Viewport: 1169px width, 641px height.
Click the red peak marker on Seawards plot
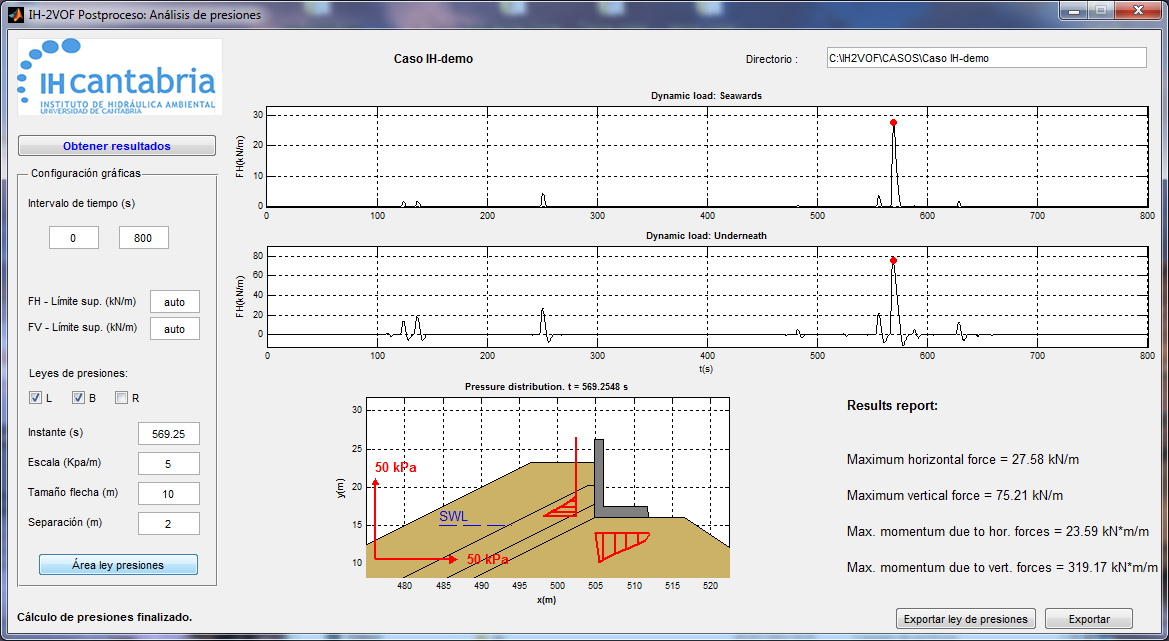[x=893, y=123]
